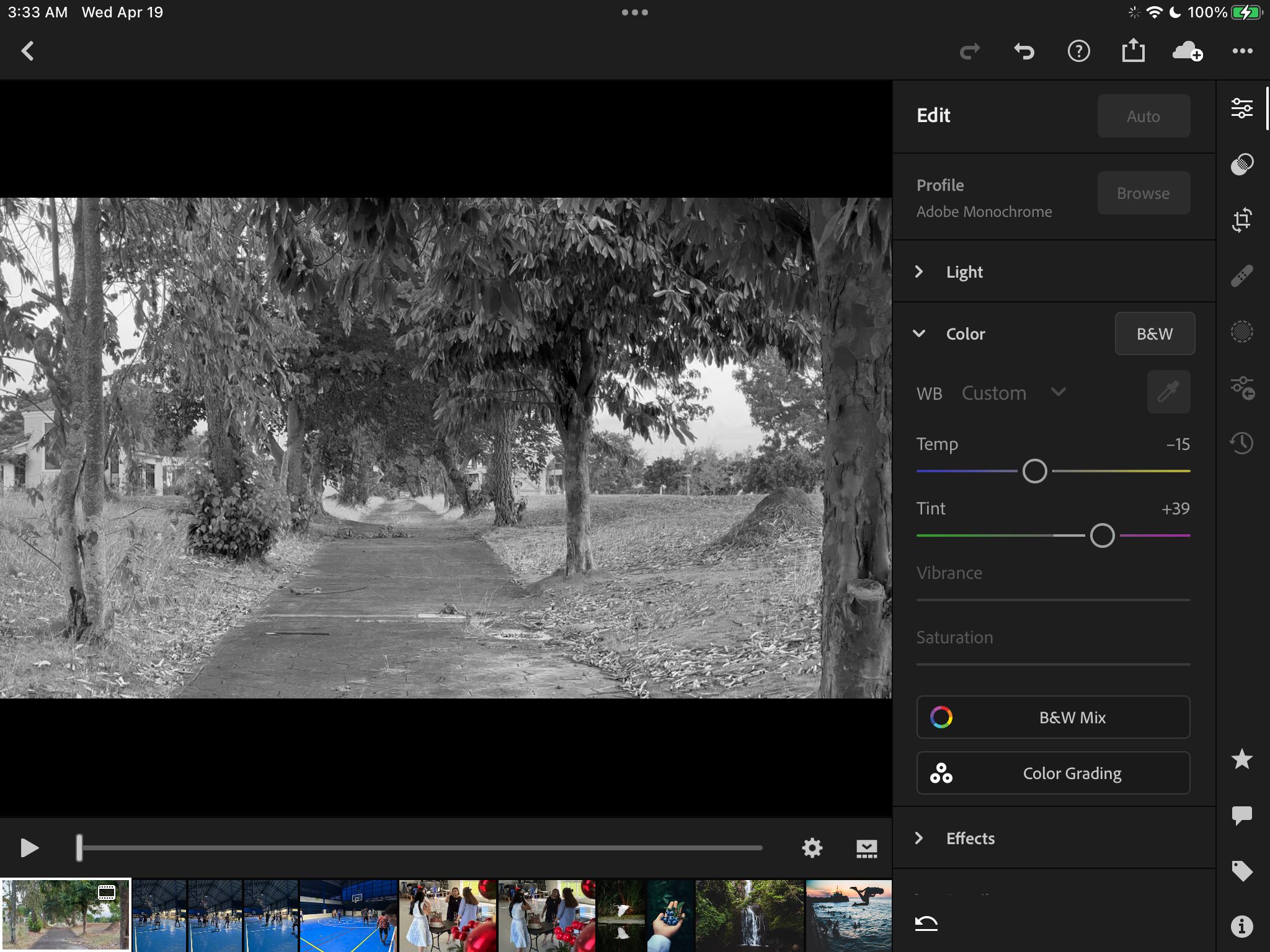Open the B&W Mix panel
This screenshot has width=1270, height=952.
click(1052, 717)
